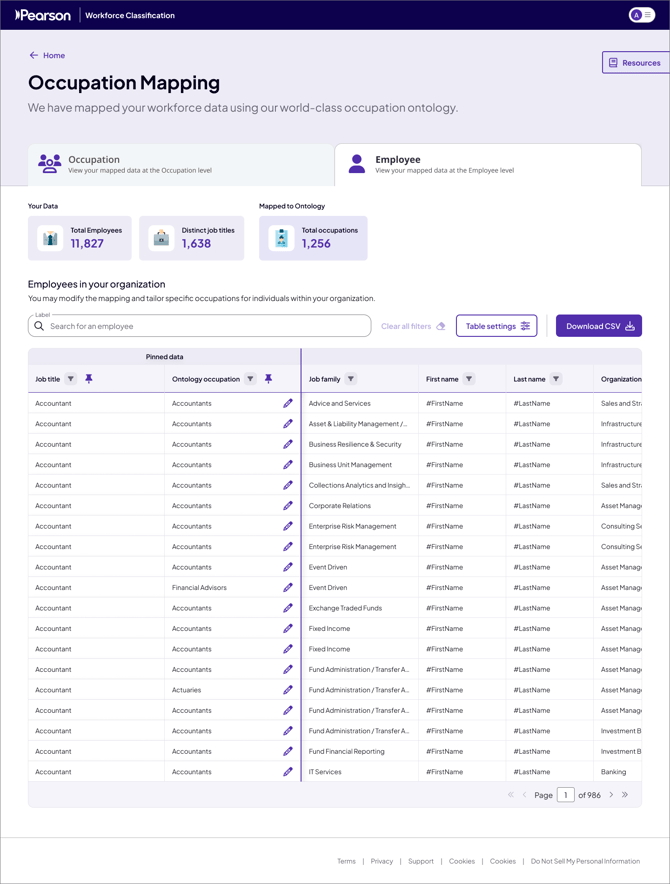Viewport: 670px width, 884px height.
Task: Unpin the Job title column
Action: [89, 379]
